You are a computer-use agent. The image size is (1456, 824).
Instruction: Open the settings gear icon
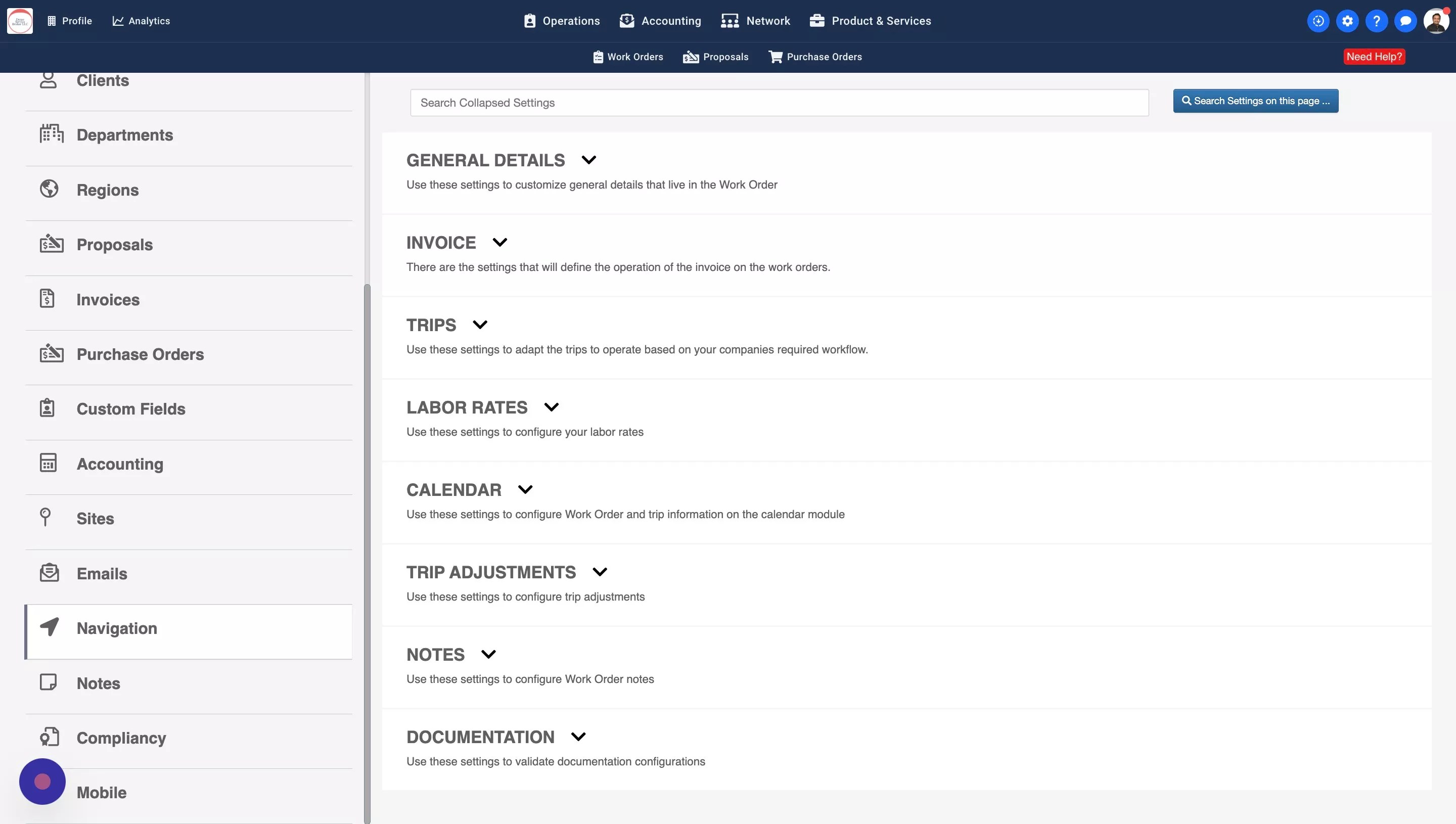[1347, 20]
